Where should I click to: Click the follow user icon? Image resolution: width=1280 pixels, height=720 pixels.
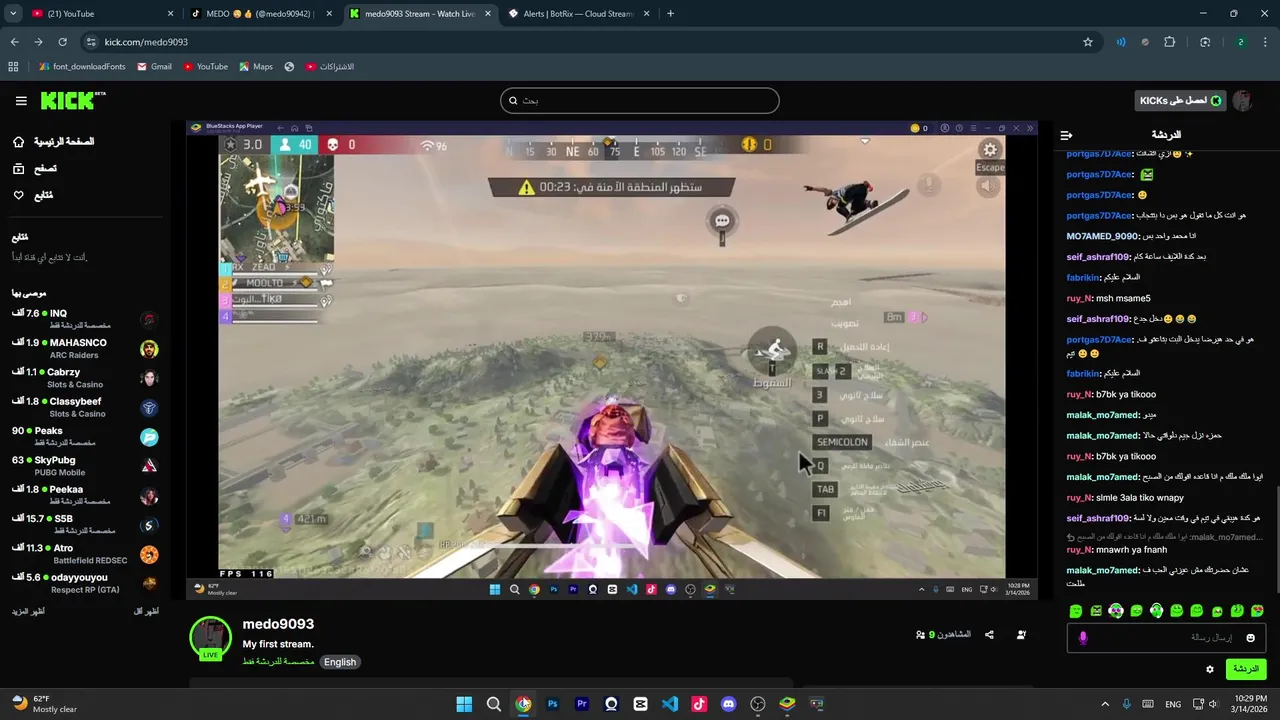click(x=1021, y=635)
